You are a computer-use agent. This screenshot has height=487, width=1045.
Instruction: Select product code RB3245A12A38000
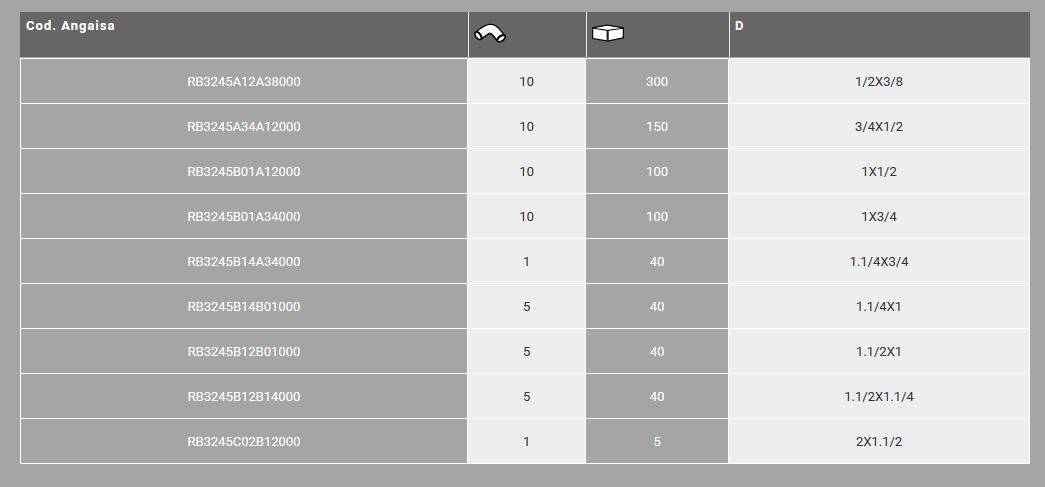pos(244,82)
